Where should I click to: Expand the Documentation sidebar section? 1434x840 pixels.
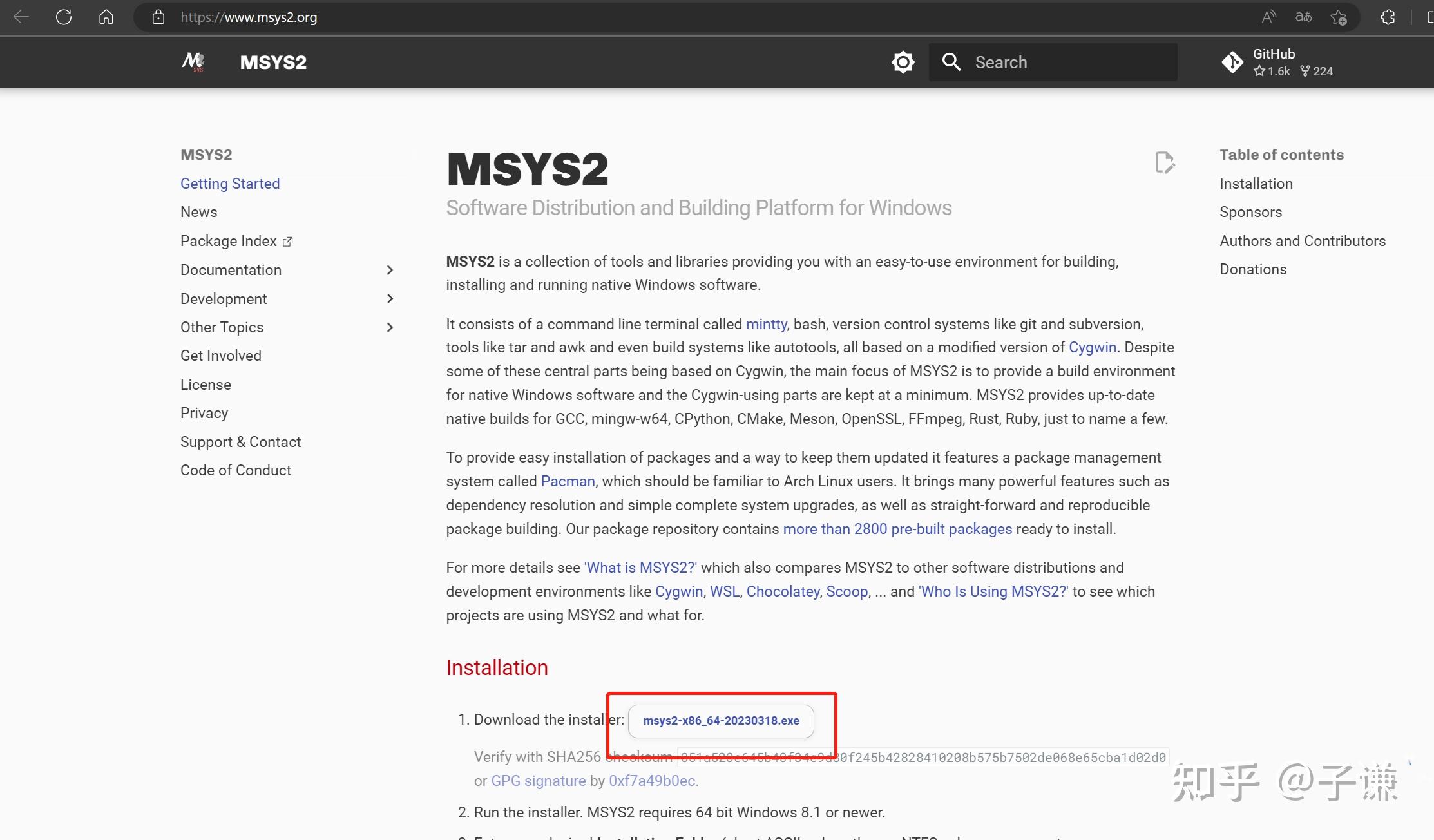pyautogui.click(x=389, y=270)
